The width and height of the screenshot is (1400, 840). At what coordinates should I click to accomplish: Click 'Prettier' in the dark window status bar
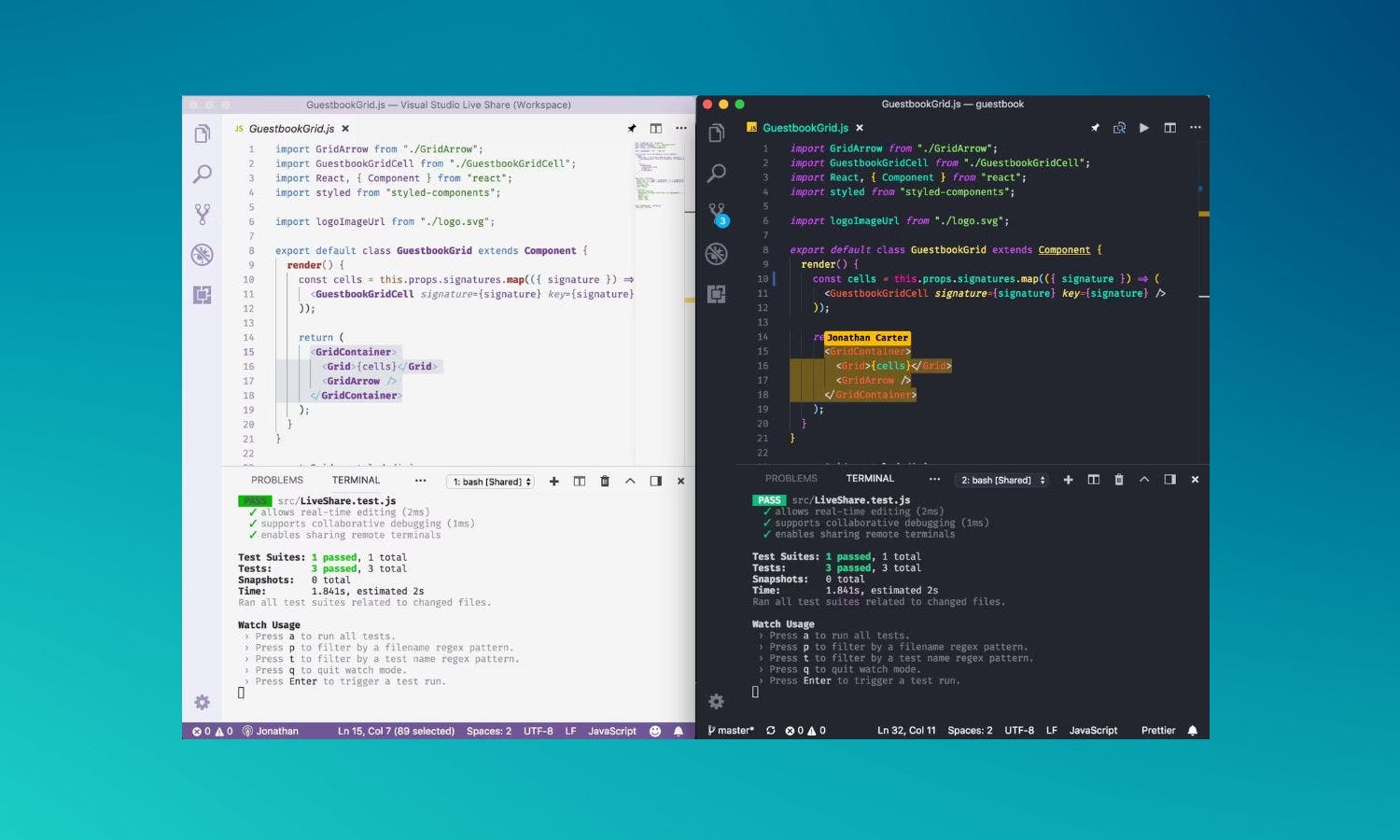[x=1158, y=731]
